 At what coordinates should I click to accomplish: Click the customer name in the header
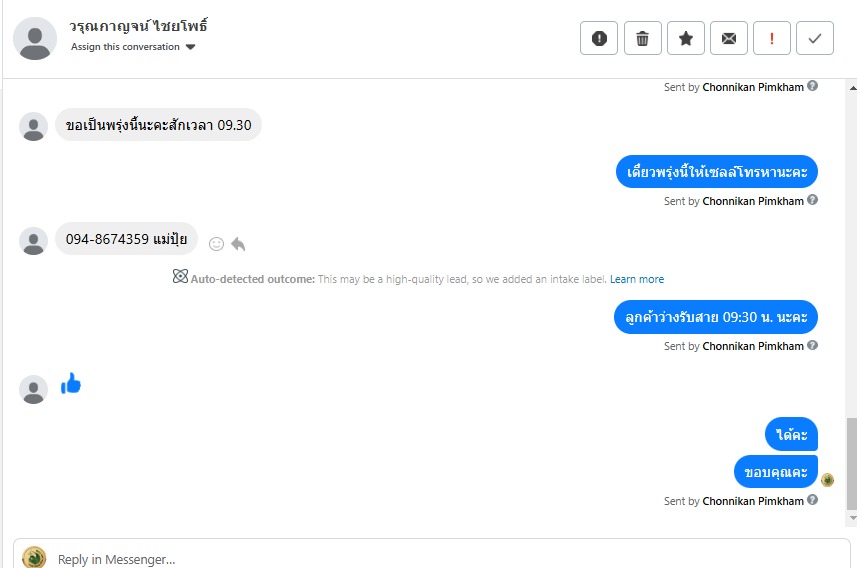point(139,25)
